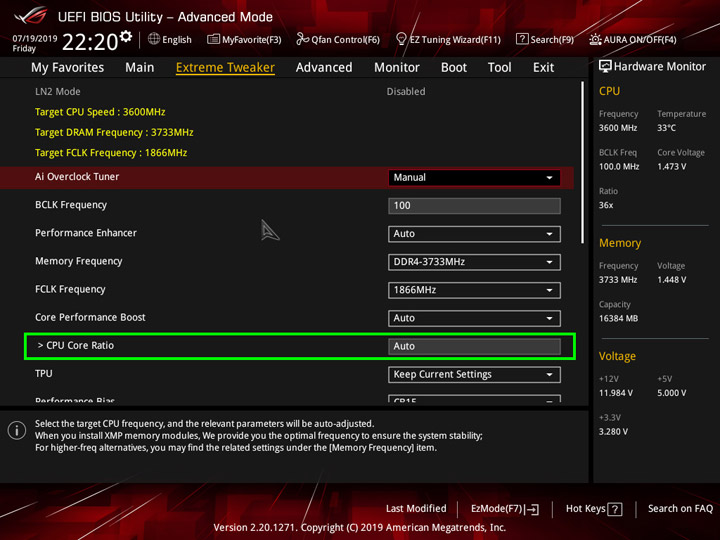Open the Ai Overclock Tuner dropdown

[x=474, y=178]
